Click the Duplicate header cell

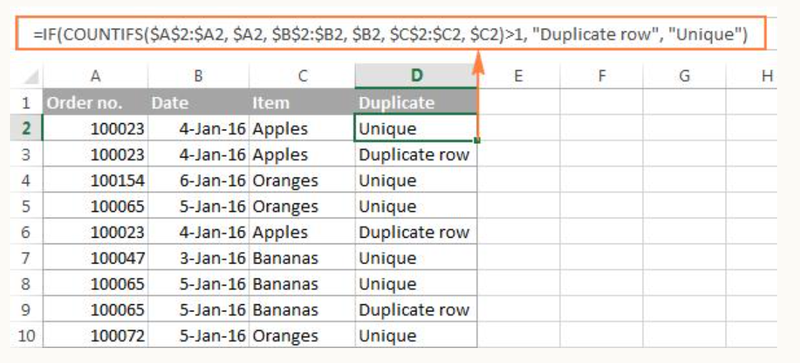click(x=416, y=102)
